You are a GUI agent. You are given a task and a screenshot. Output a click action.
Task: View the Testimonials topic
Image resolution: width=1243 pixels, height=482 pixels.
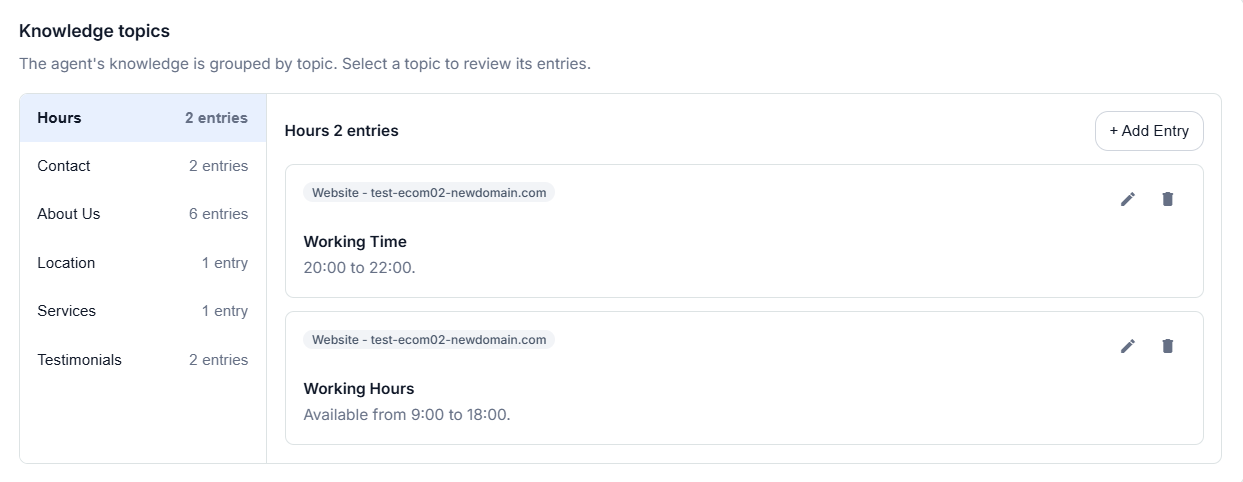pos(143,360)
